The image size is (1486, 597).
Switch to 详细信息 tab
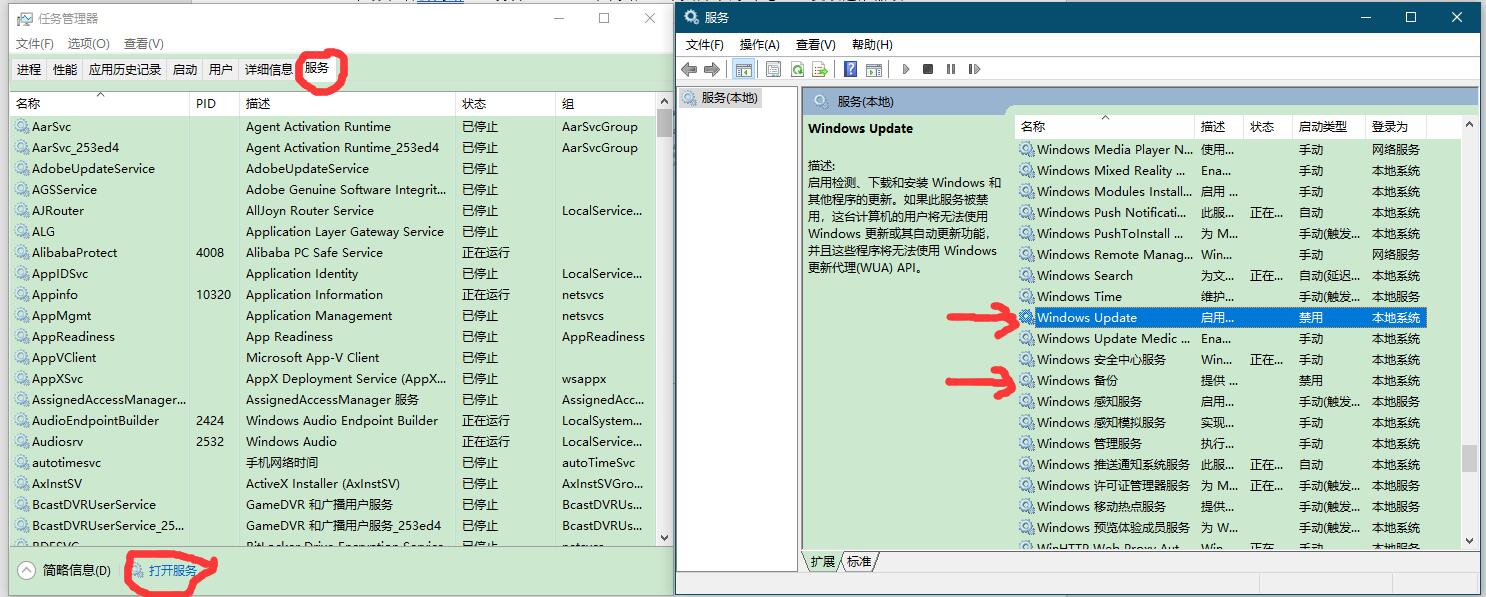(x=269, y=69)
